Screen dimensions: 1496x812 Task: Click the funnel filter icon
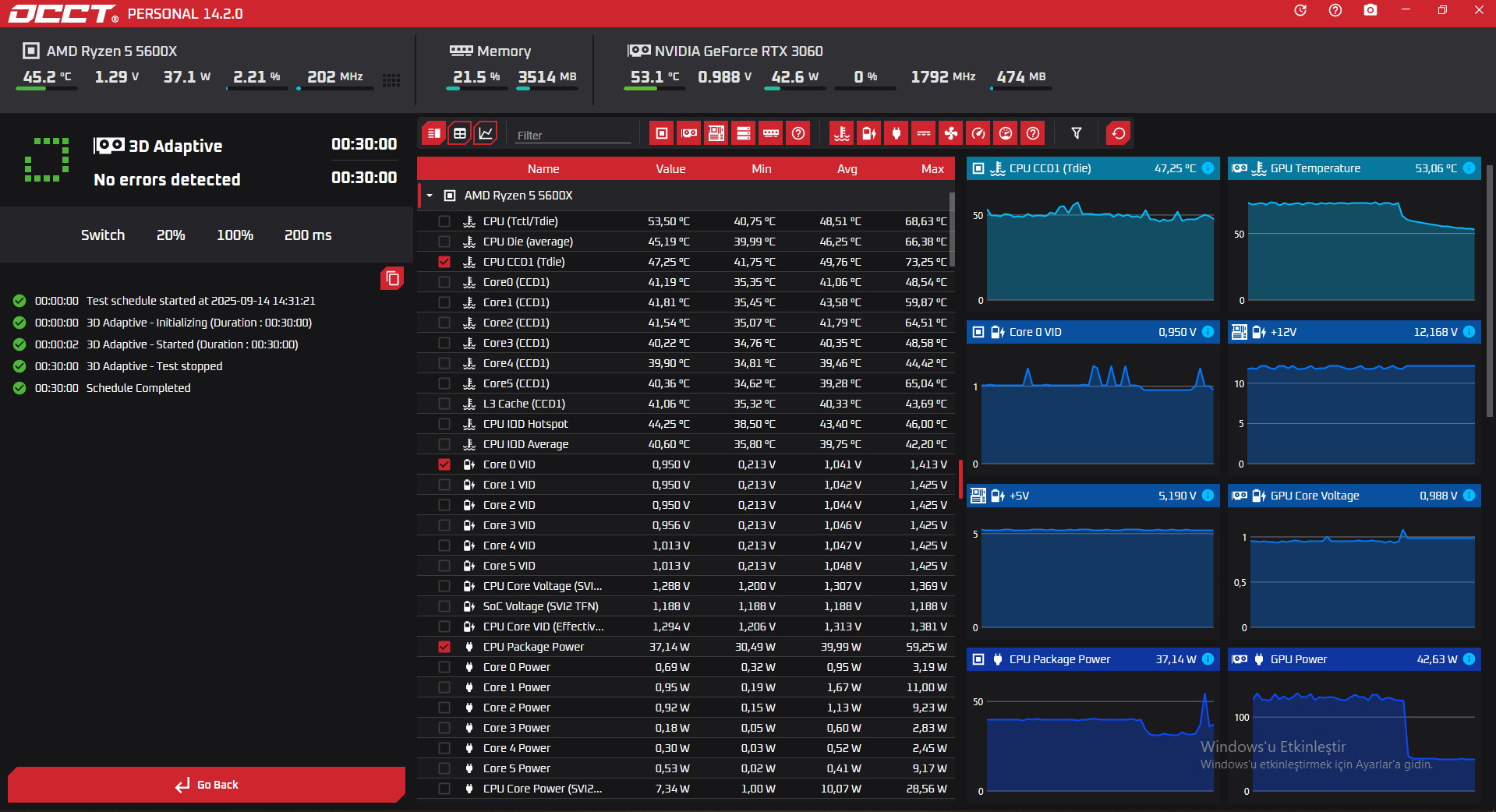pyautogui.click(x=1077, y=133)
